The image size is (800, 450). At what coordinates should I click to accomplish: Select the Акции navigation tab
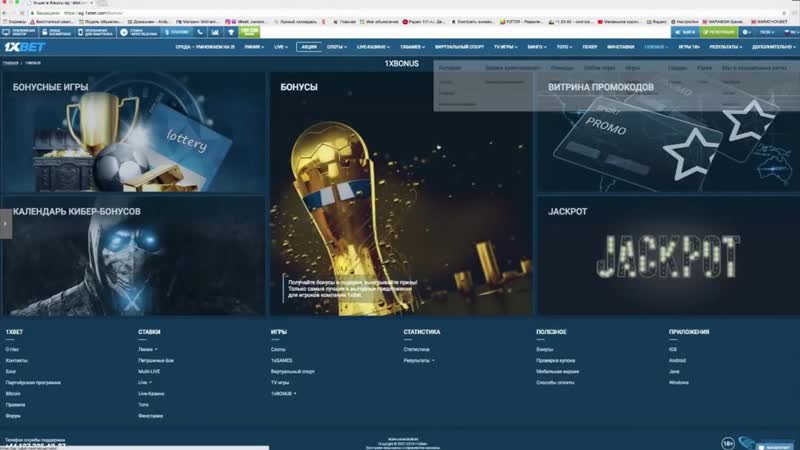tap(309, 47)
